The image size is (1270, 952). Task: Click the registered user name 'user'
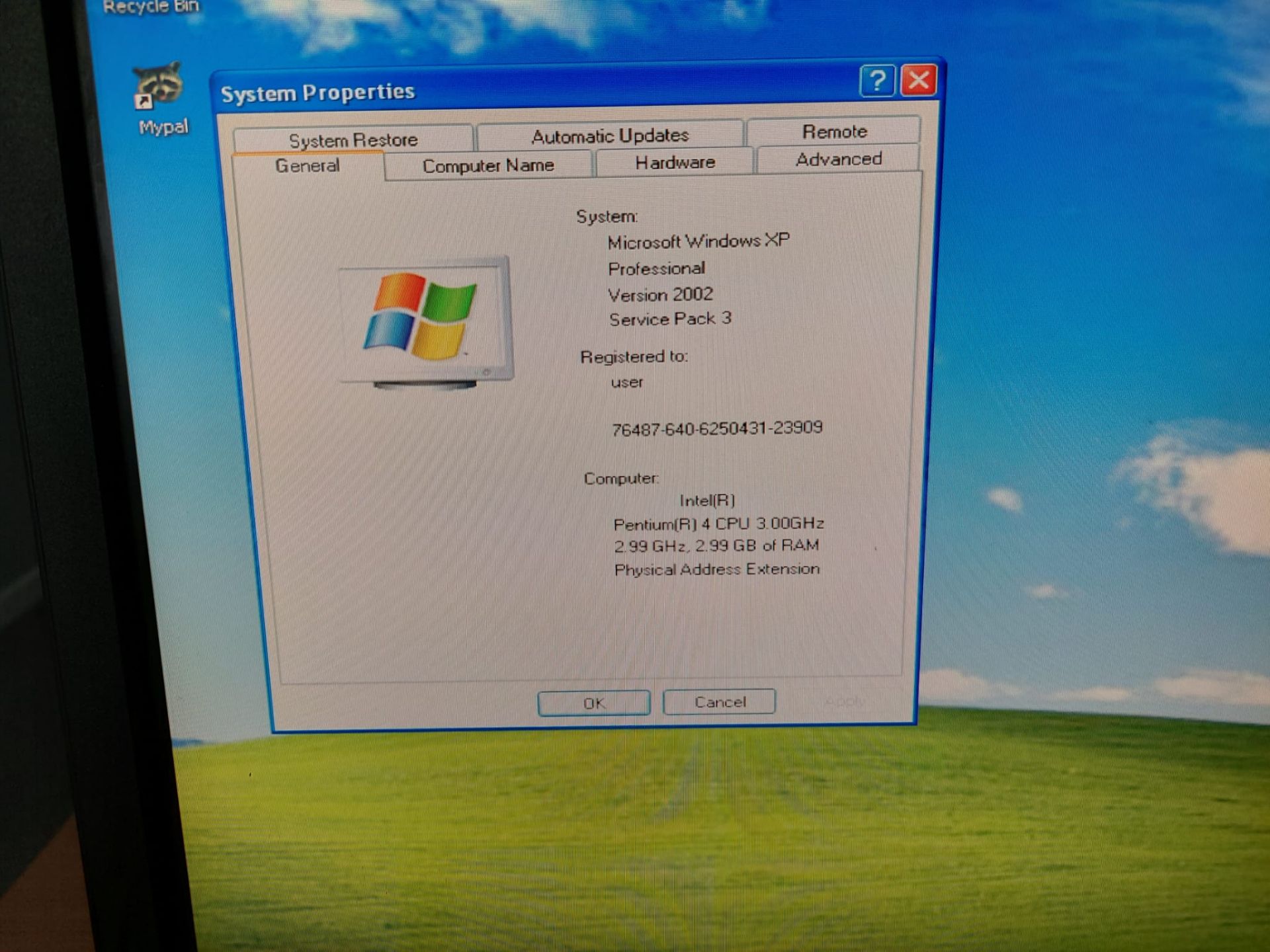(627, 382)
